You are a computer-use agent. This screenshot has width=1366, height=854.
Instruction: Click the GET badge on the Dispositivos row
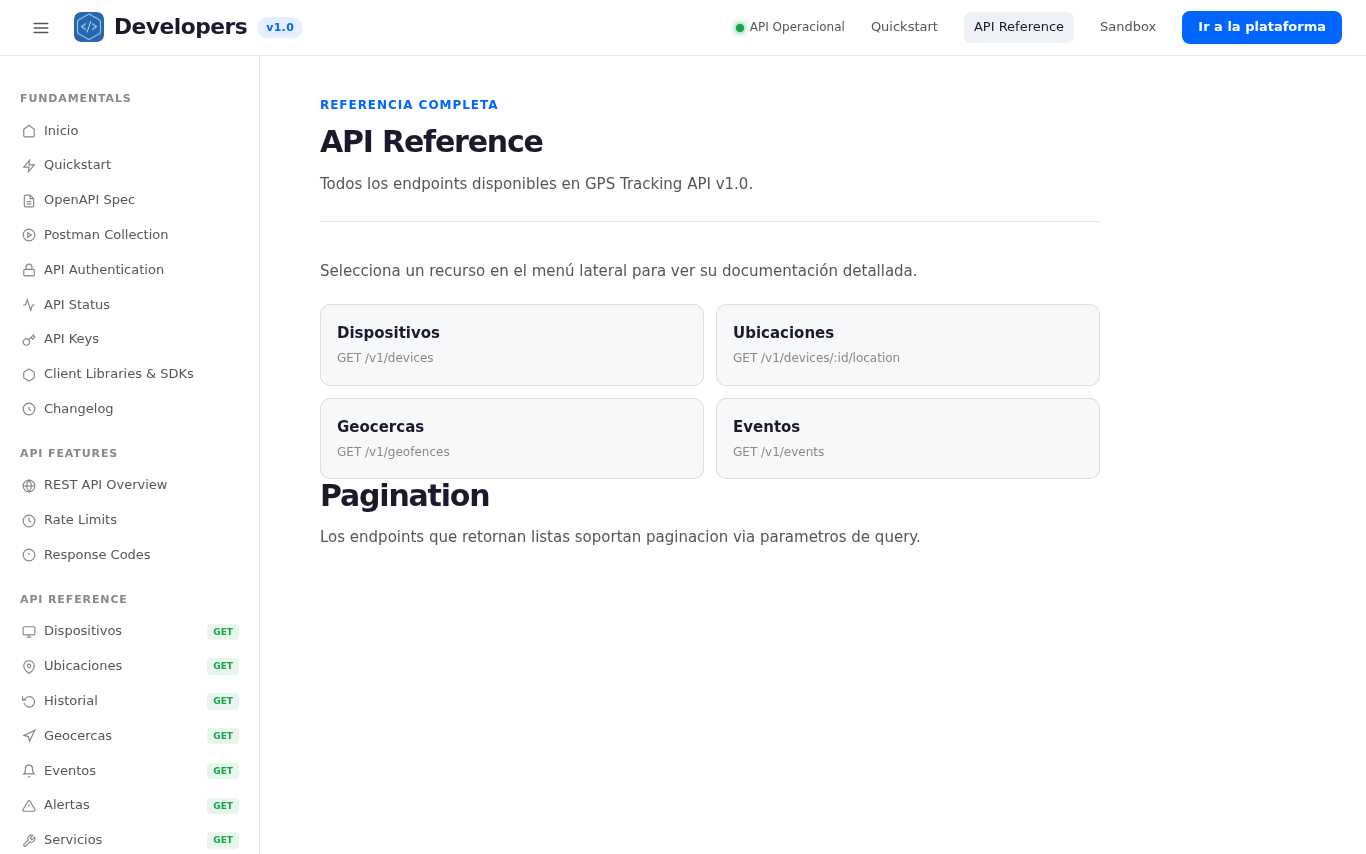click(x=223, y=632)
